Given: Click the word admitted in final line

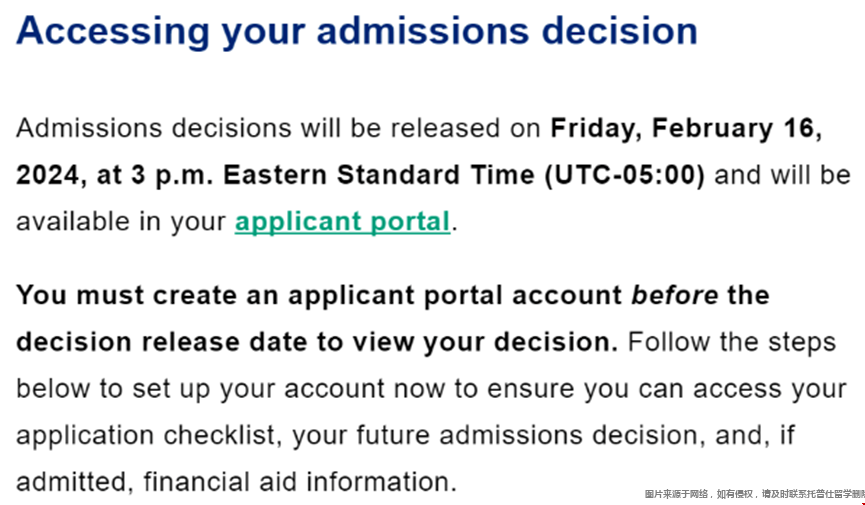Looking at the screenshot, I should [x=75, y=482].
